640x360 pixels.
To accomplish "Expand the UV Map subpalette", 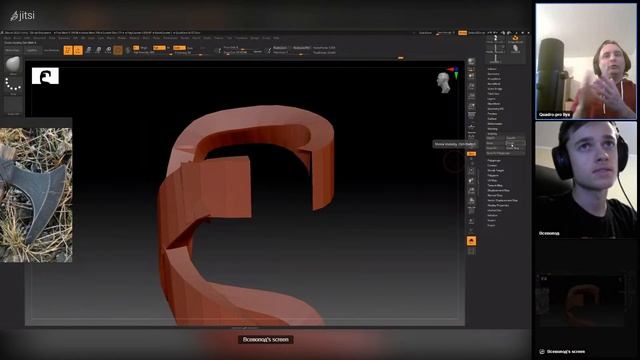I will point(492,180).
